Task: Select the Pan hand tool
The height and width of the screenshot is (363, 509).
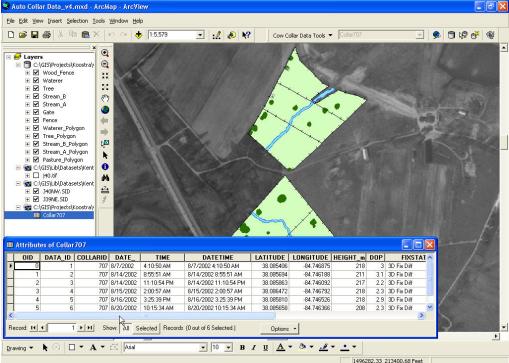Action: [105, 98]
